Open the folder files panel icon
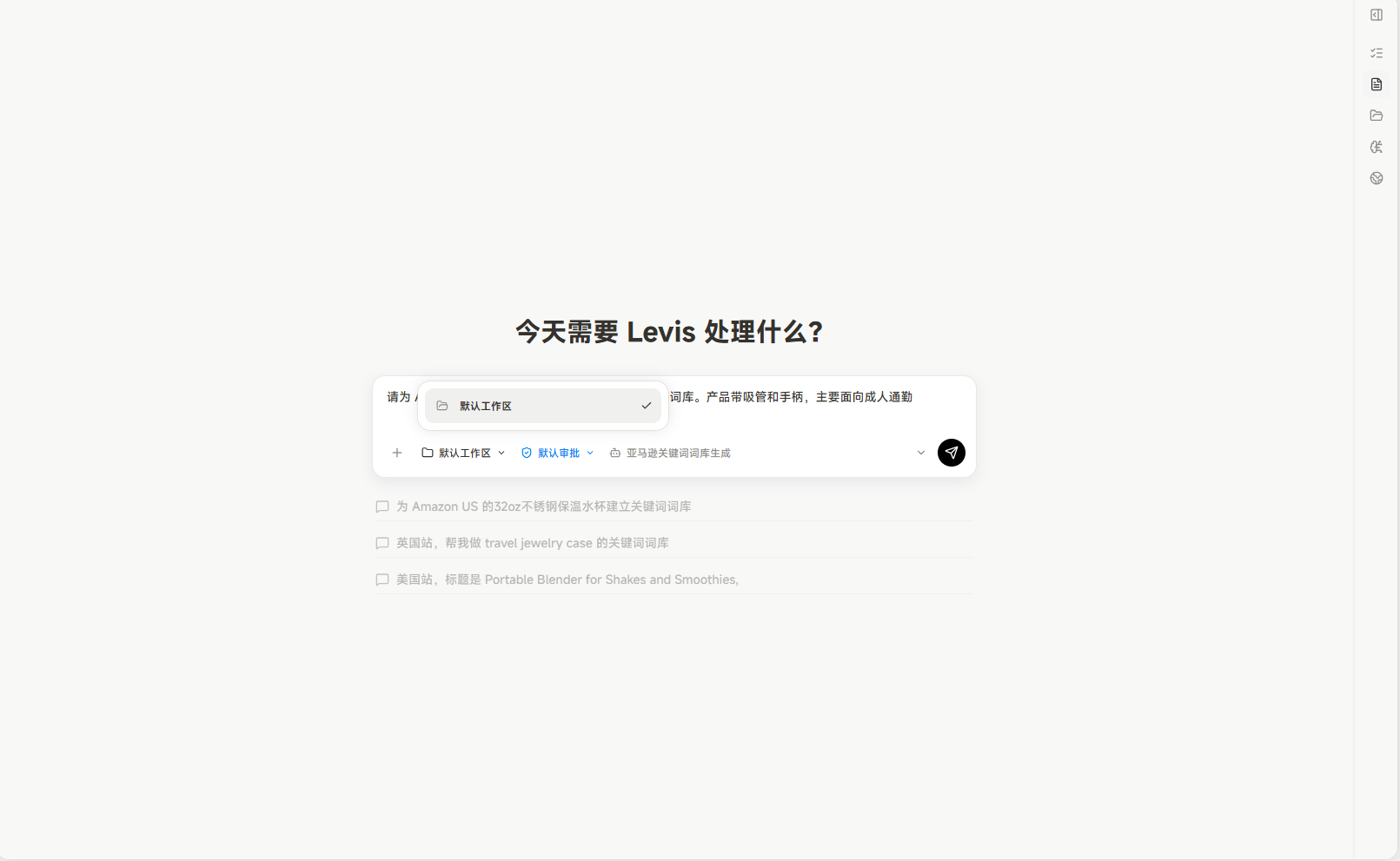The height and width of the screenshot is (861, 1400). click(1377, 116)
